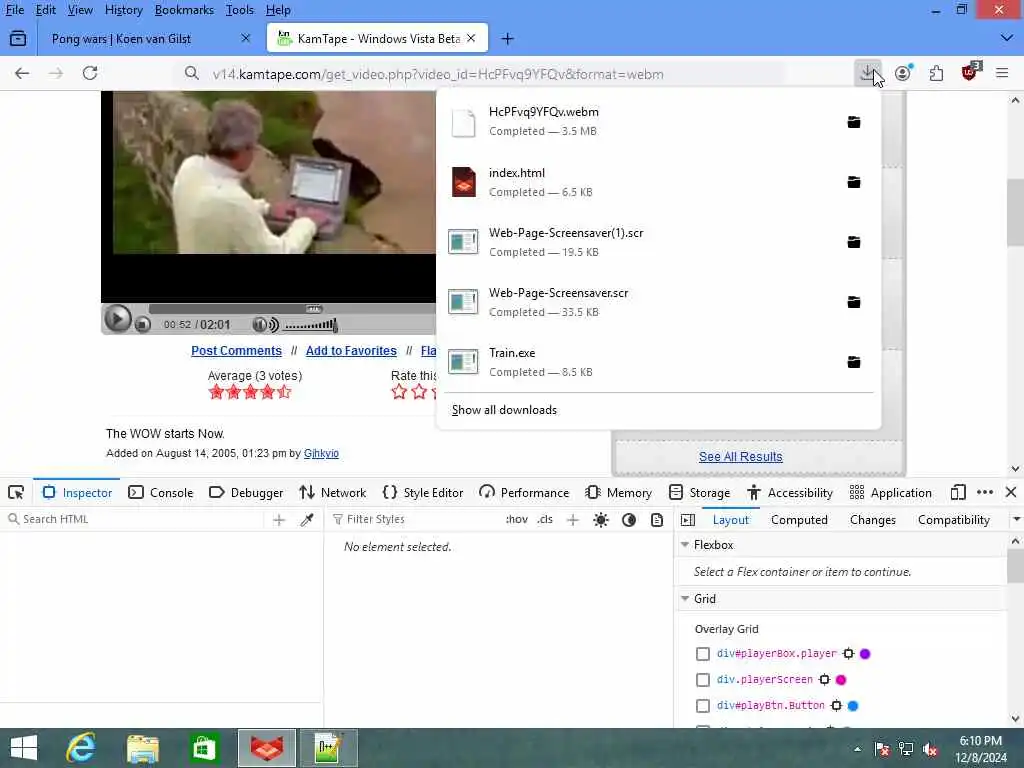
Task: Open the Bookmarks menu
Action: click(x=184, y=10)
